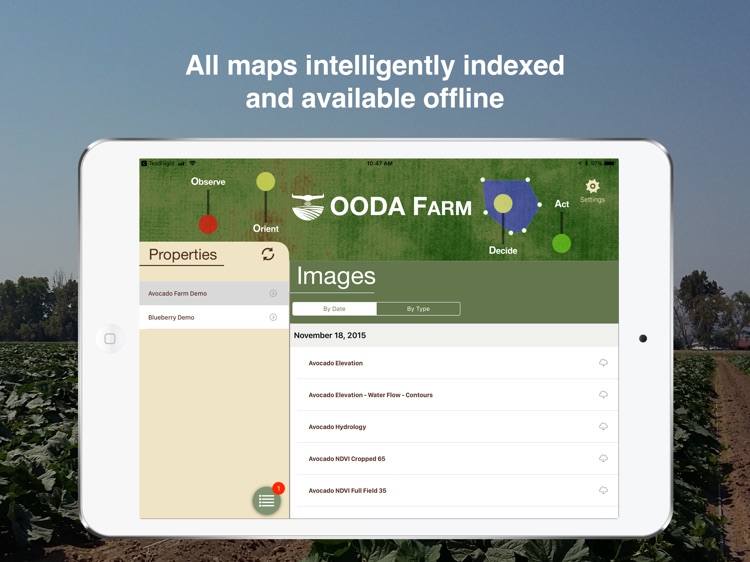The height and width of the screenshot is (562, 750).
Task: Select Avocado Farm Demo property
Action: 214,293
